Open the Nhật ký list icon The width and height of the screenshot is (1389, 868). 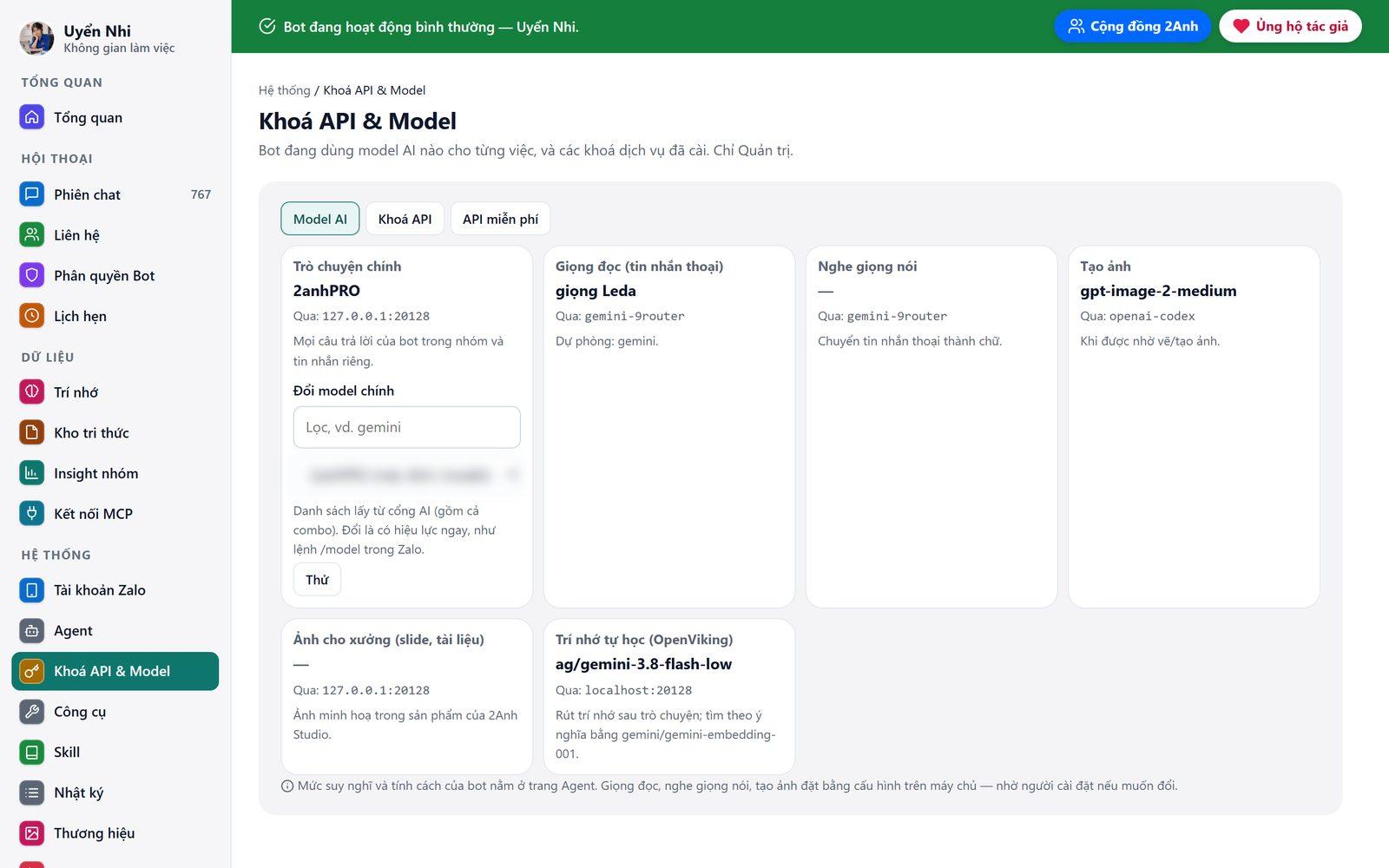32,792
